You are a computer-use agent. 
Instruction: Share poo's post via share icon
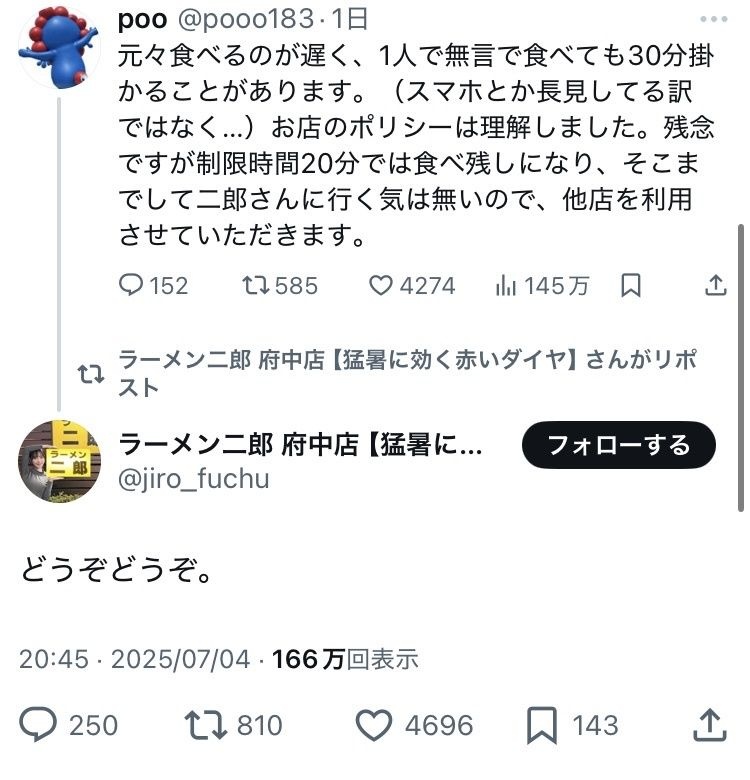click(715, 286)
